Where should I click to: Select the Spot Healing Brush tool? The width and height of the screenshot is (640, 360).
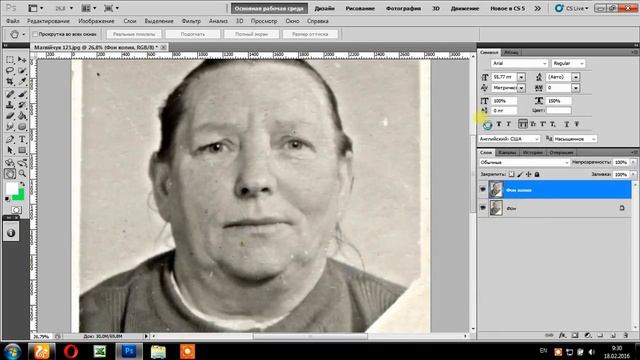pyautogui.click(x=10, y=94)
